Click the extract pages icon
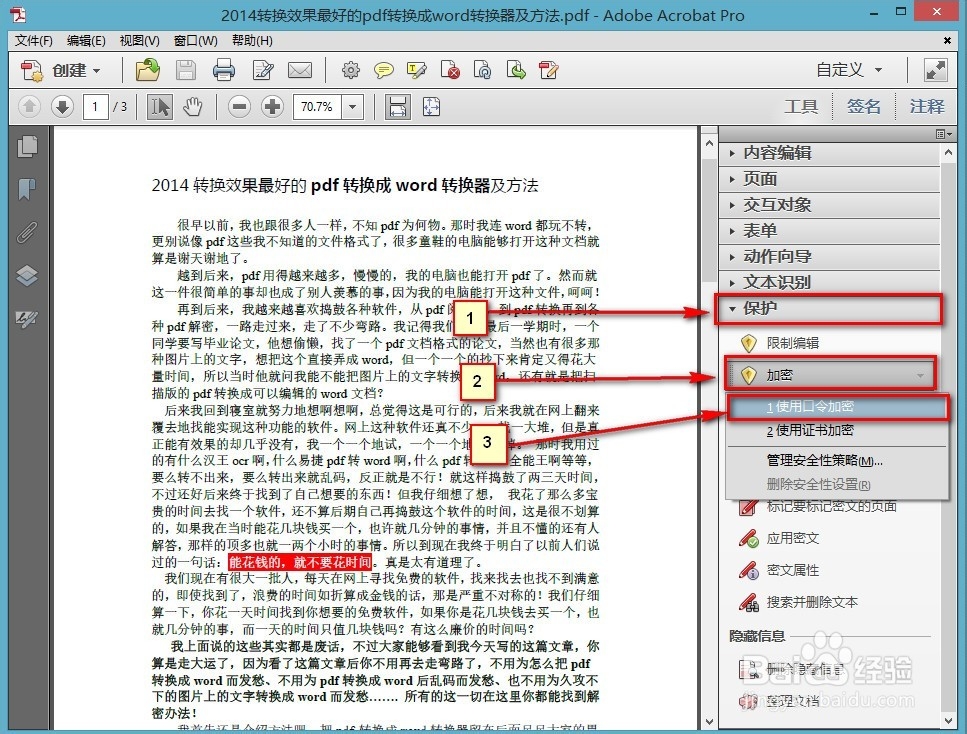This screenshot has height=734, width=967. pos(516,70)
